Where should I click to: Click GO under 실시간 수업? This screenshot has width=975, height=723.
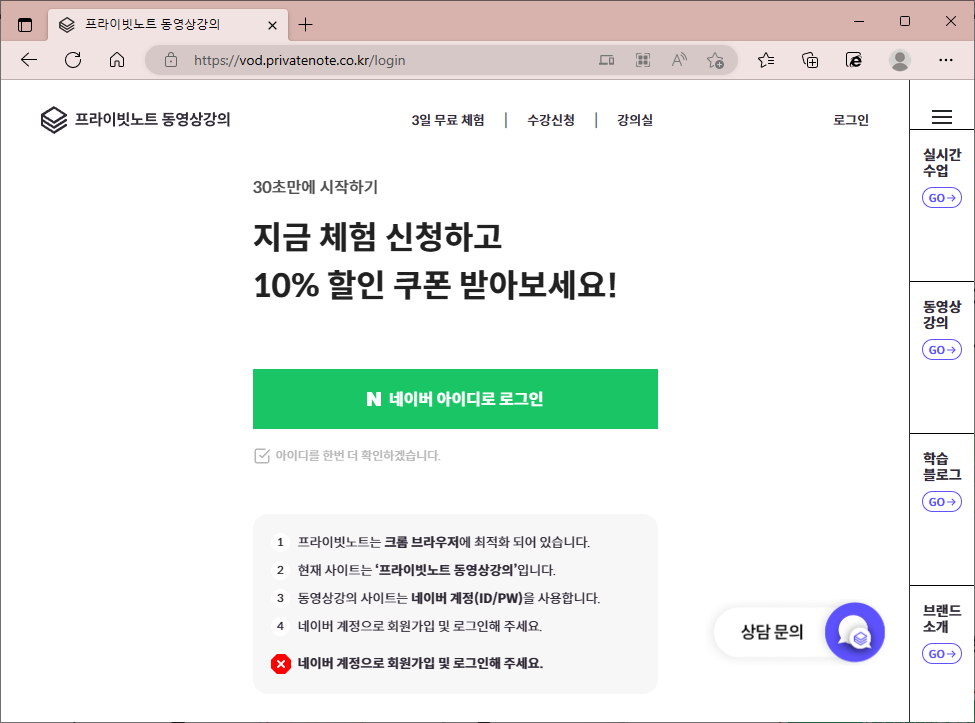[x=941, y=198]
